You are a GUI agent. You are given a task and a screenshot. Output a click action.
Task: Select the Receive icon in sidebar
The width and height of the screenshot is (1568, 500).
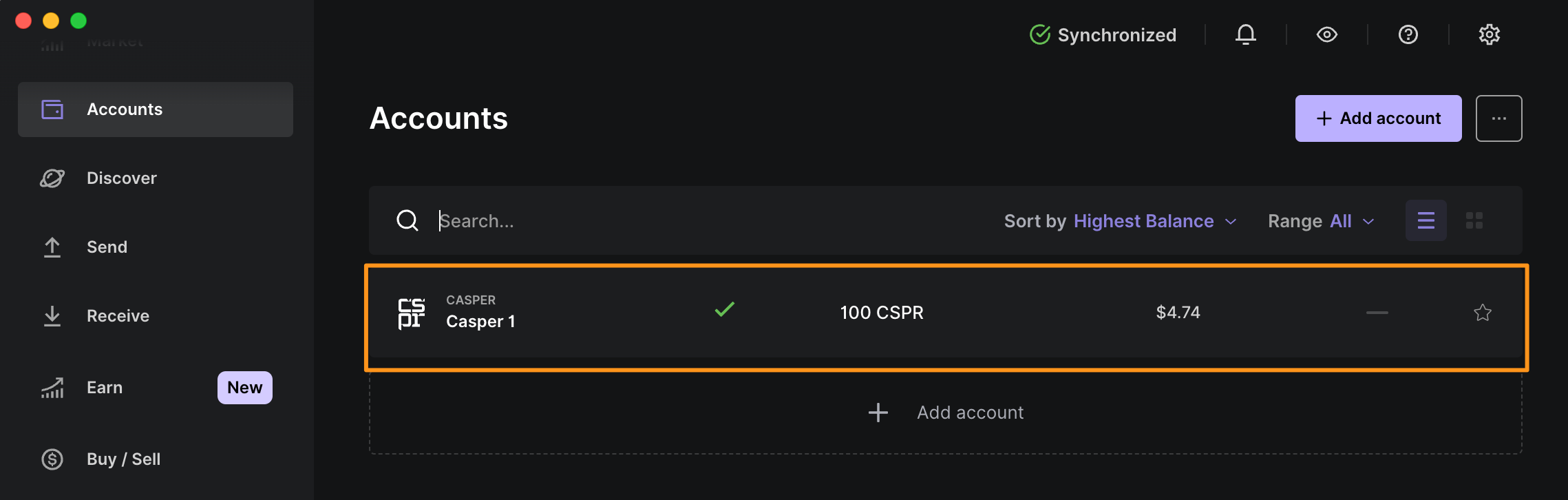52,315
